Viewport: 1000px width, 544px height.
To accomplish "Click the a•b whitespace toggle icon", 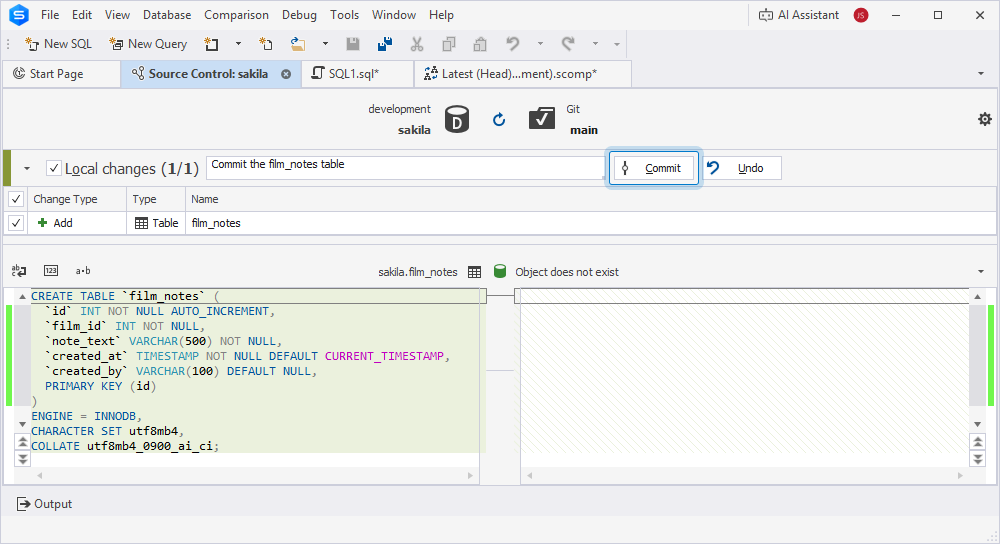I will click(x=83, y=271).
